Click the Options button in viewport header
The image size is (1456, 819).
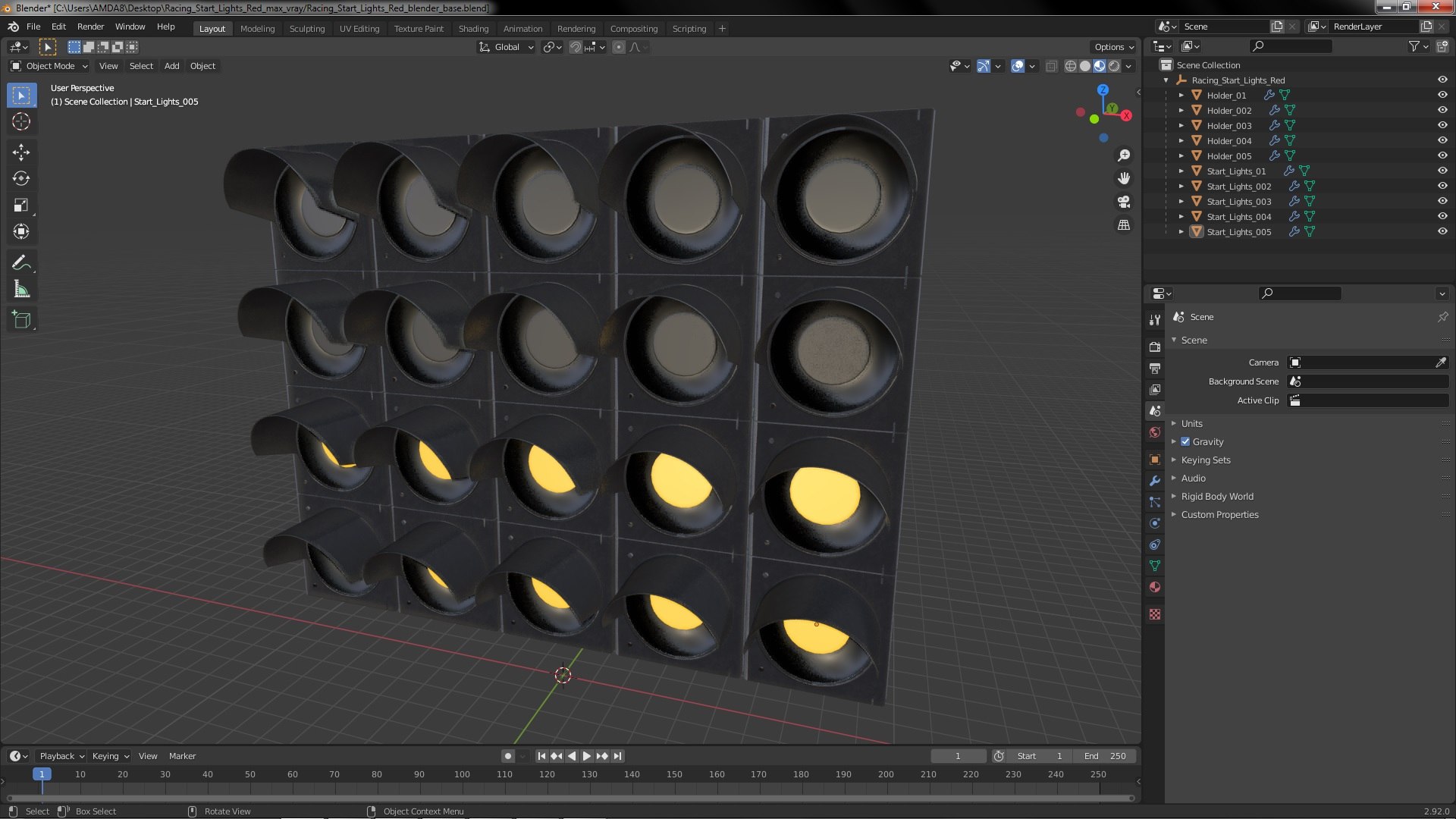coord(1113,47)
